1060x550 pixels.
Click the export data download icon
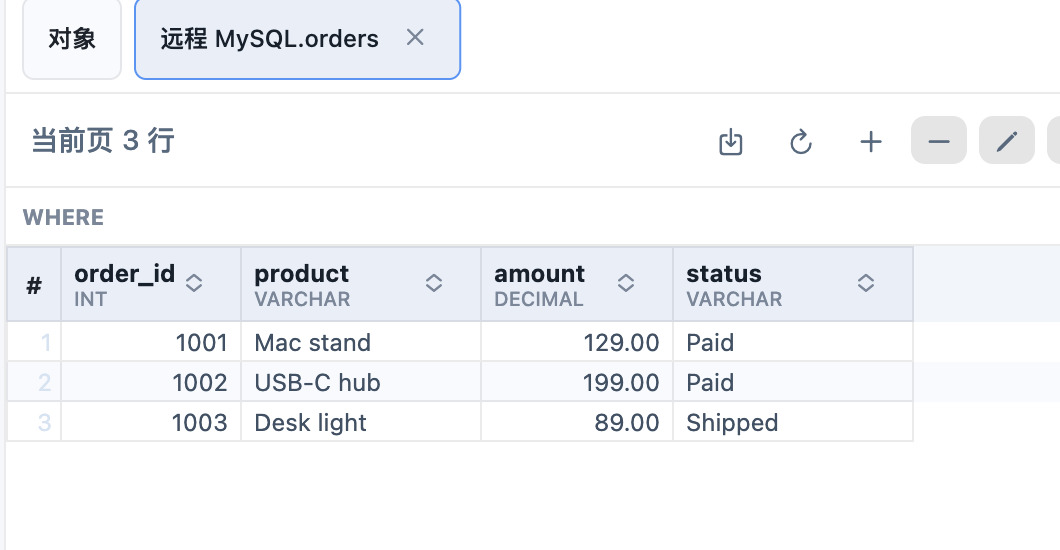pyautogui.click(x=730, y=141)
